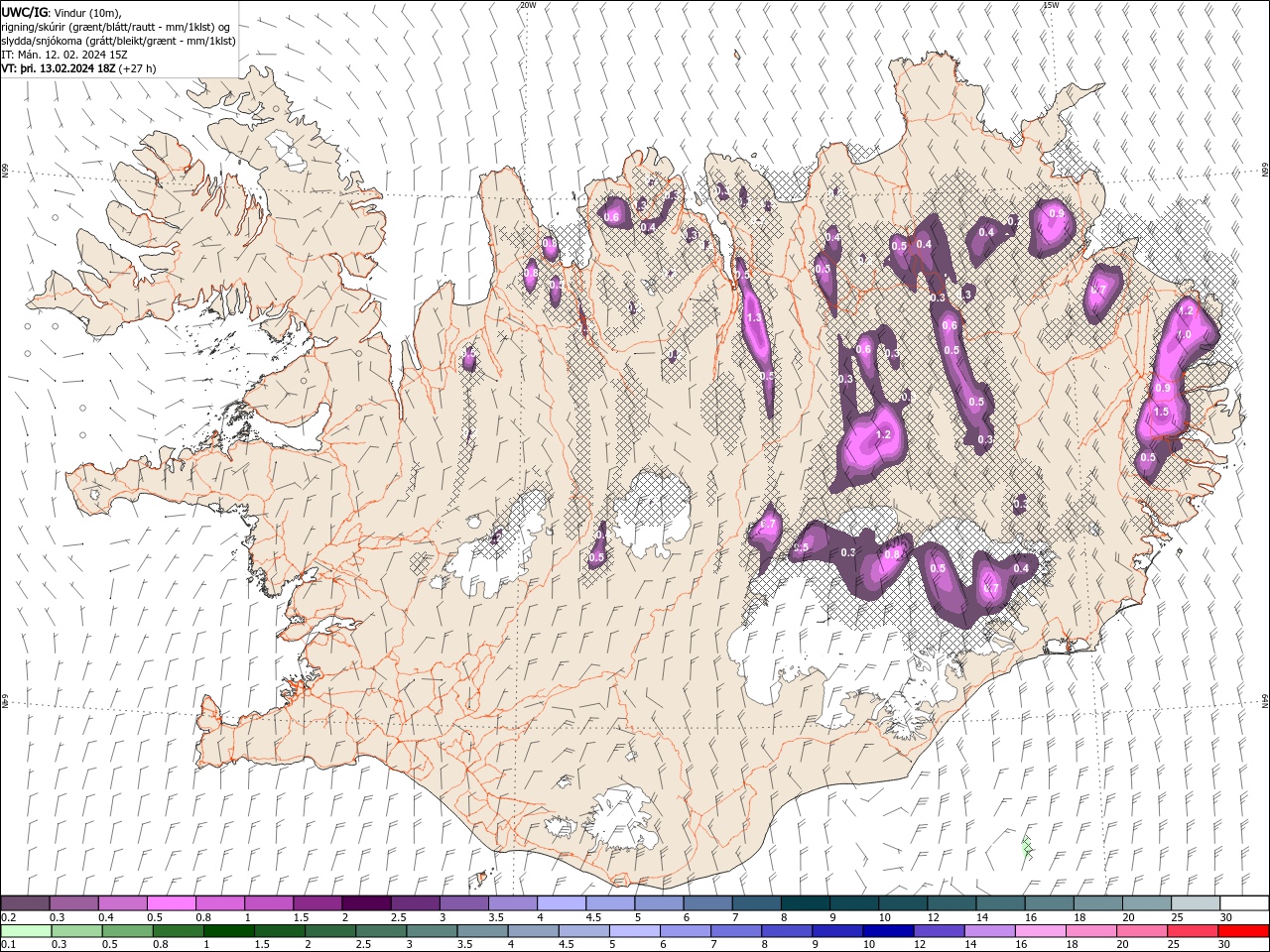Image resolution: width=1270 pixels, height=952 pixels.
Task: Select lower legend bright red swatch after 30
Action: [x=1245, y=931]
